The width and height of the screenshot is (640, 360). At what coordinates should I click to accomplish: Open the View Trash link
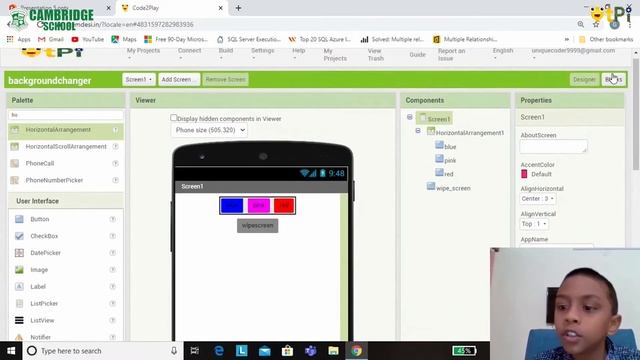point(376,55)
